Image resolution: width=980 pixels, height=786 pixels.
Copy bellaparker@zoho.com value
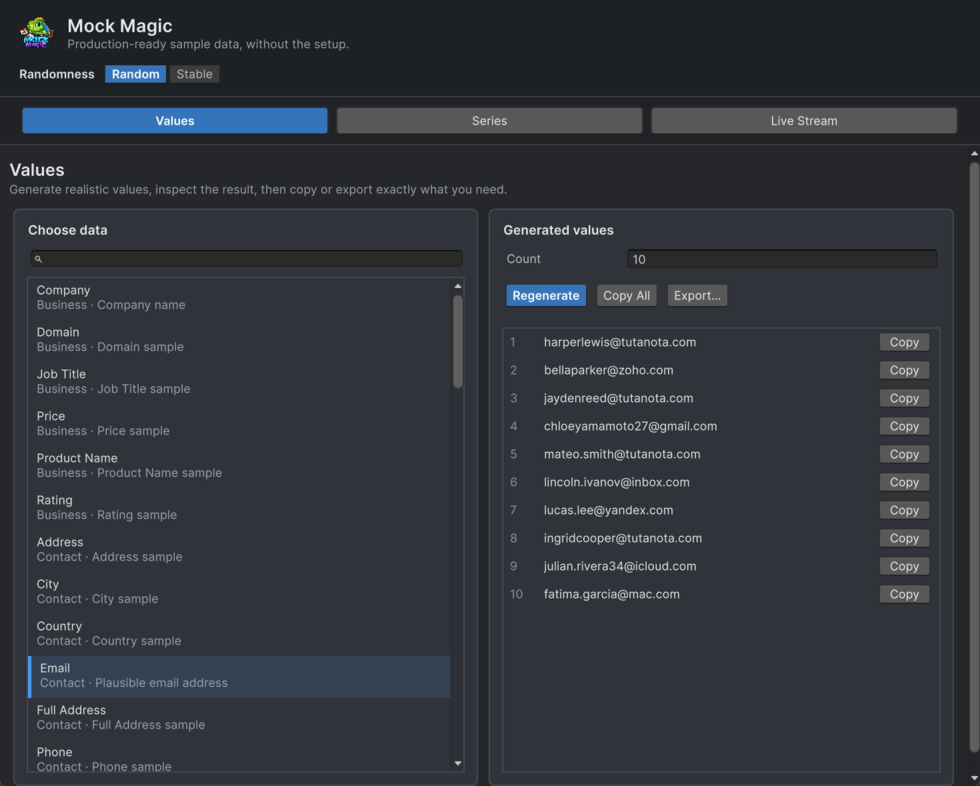(x=904, y=371)
